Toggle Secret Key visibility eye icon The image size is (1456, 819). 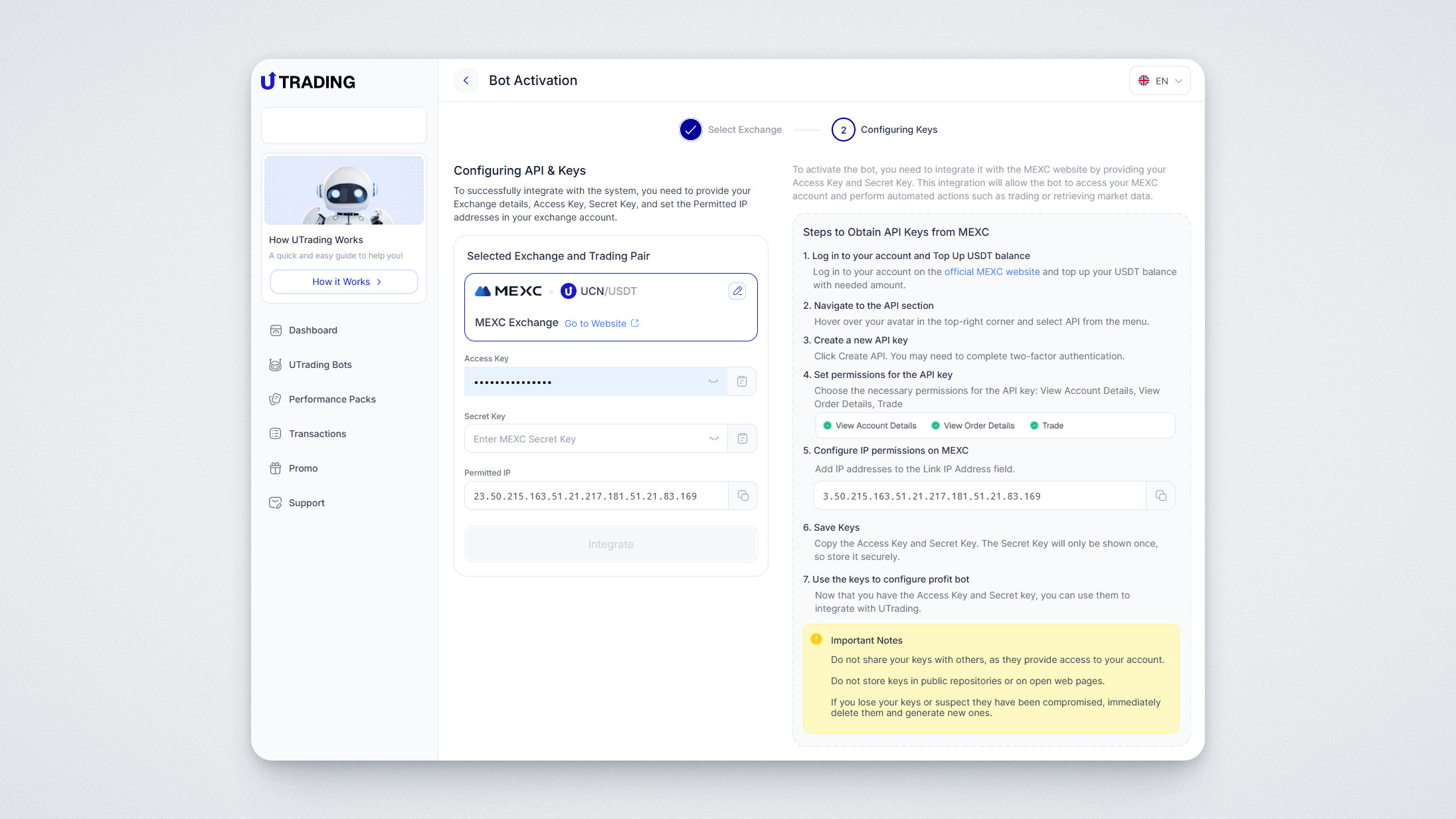point(714,438)
